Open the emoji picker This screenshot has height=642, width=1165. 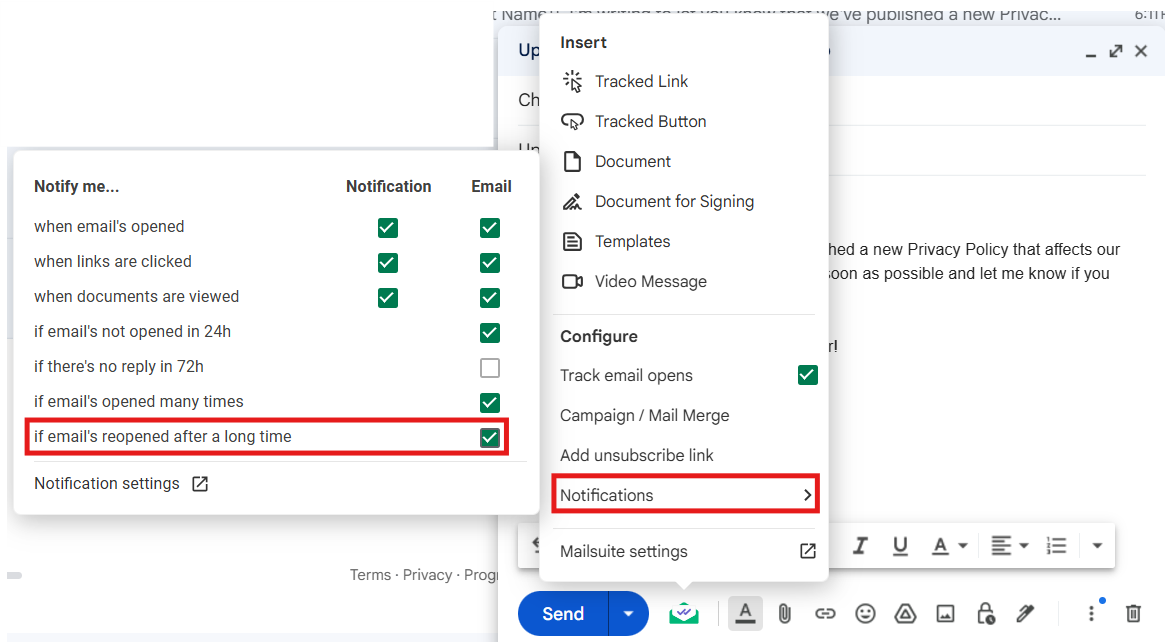(x=865, y=613)
